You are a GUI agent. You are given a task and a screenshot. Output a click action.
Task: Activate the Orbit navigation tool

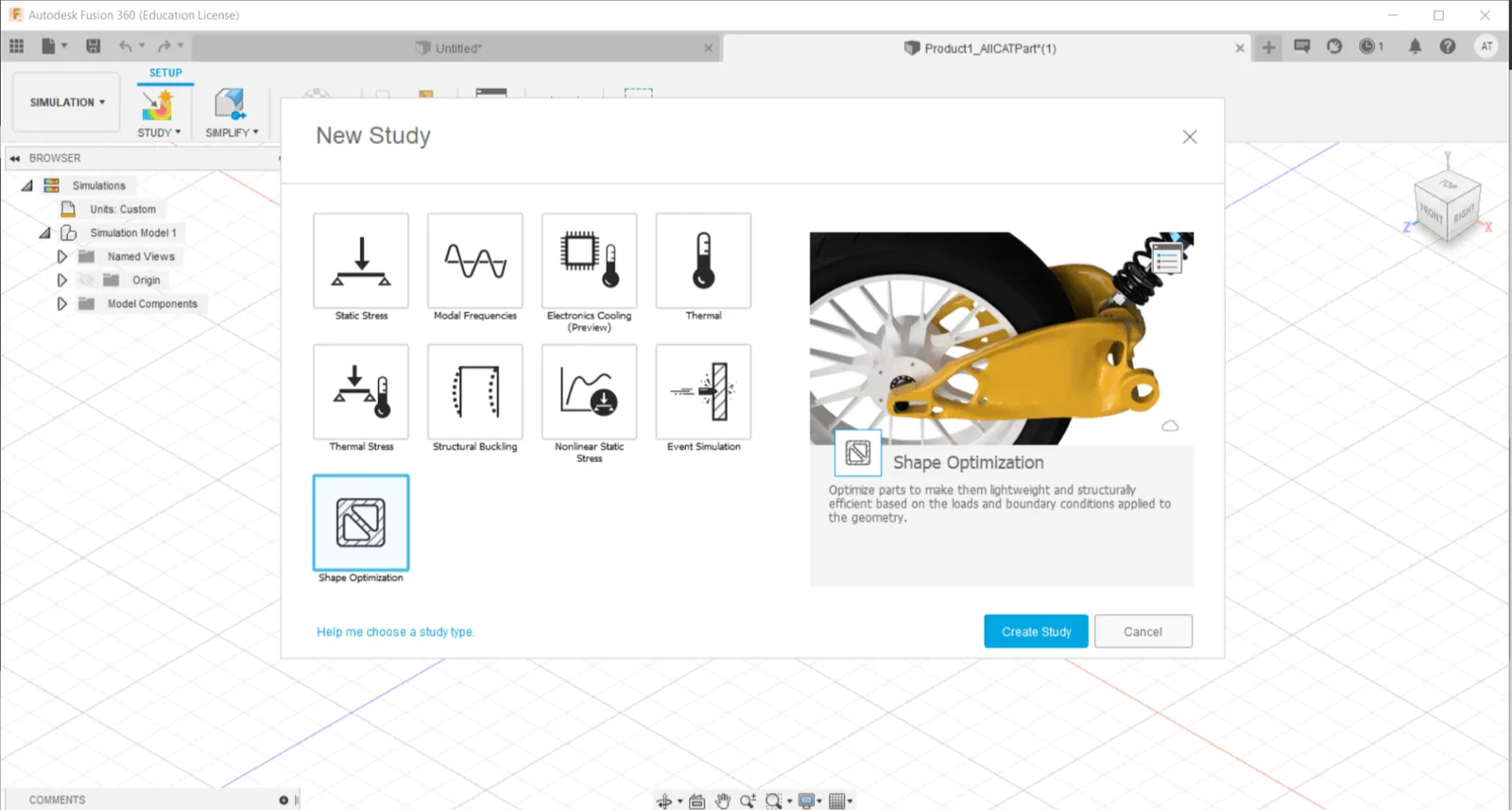[664, 801]
